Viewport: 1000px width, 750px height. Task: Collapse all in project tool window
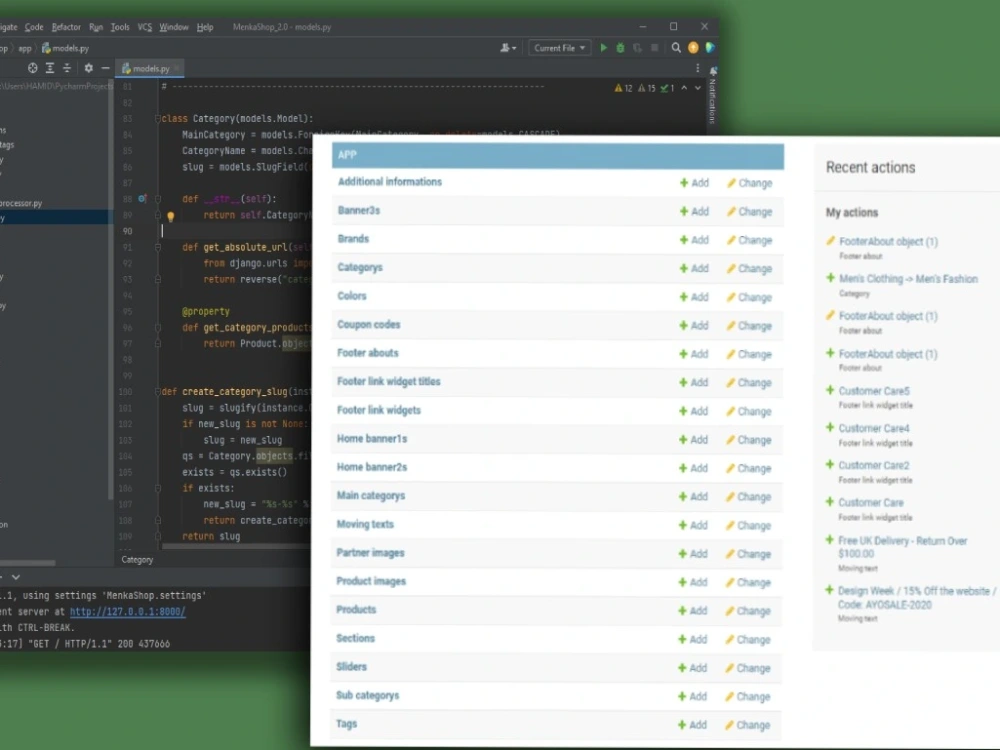(x=67, y=68)
